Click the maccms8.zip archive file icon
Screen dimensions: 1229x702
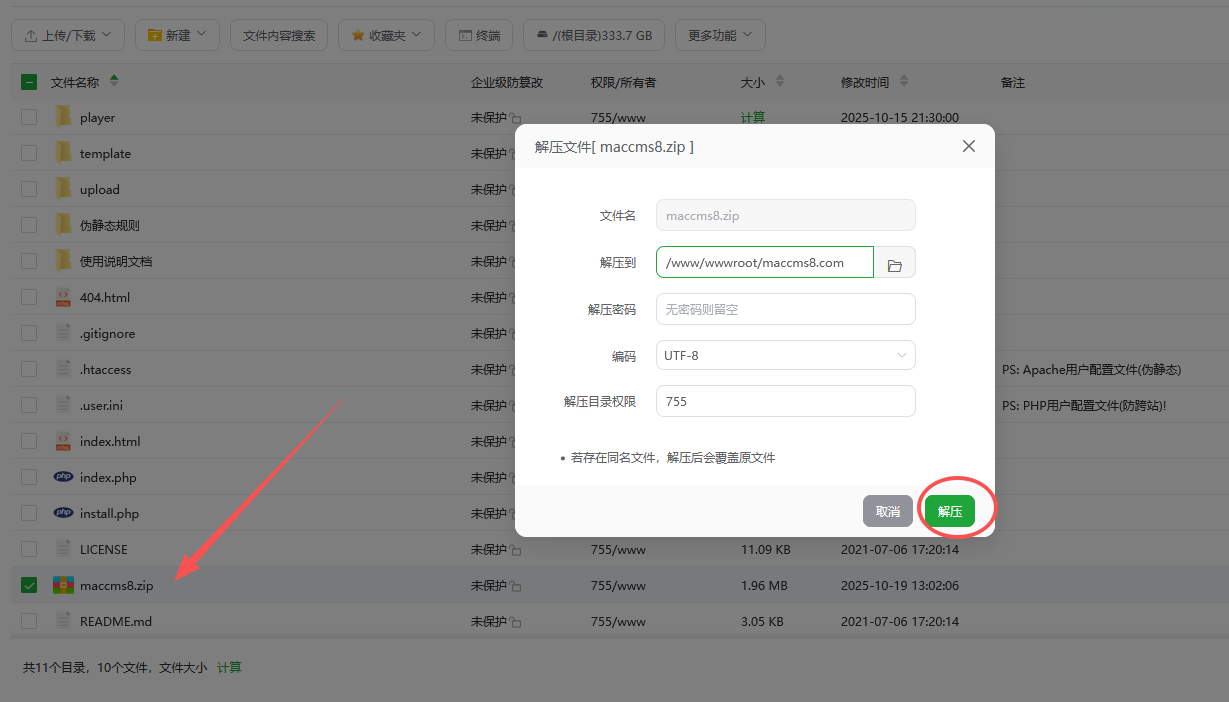pyautogui.click(x=63, y=585)
